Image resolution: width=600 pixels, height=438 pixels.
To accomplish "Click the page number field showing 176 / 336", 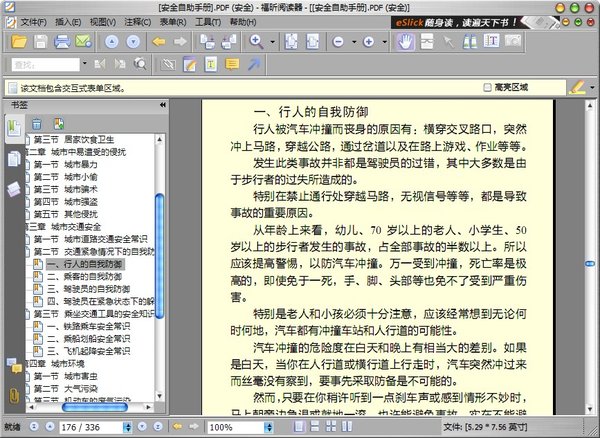I will (x=91, y=427).
